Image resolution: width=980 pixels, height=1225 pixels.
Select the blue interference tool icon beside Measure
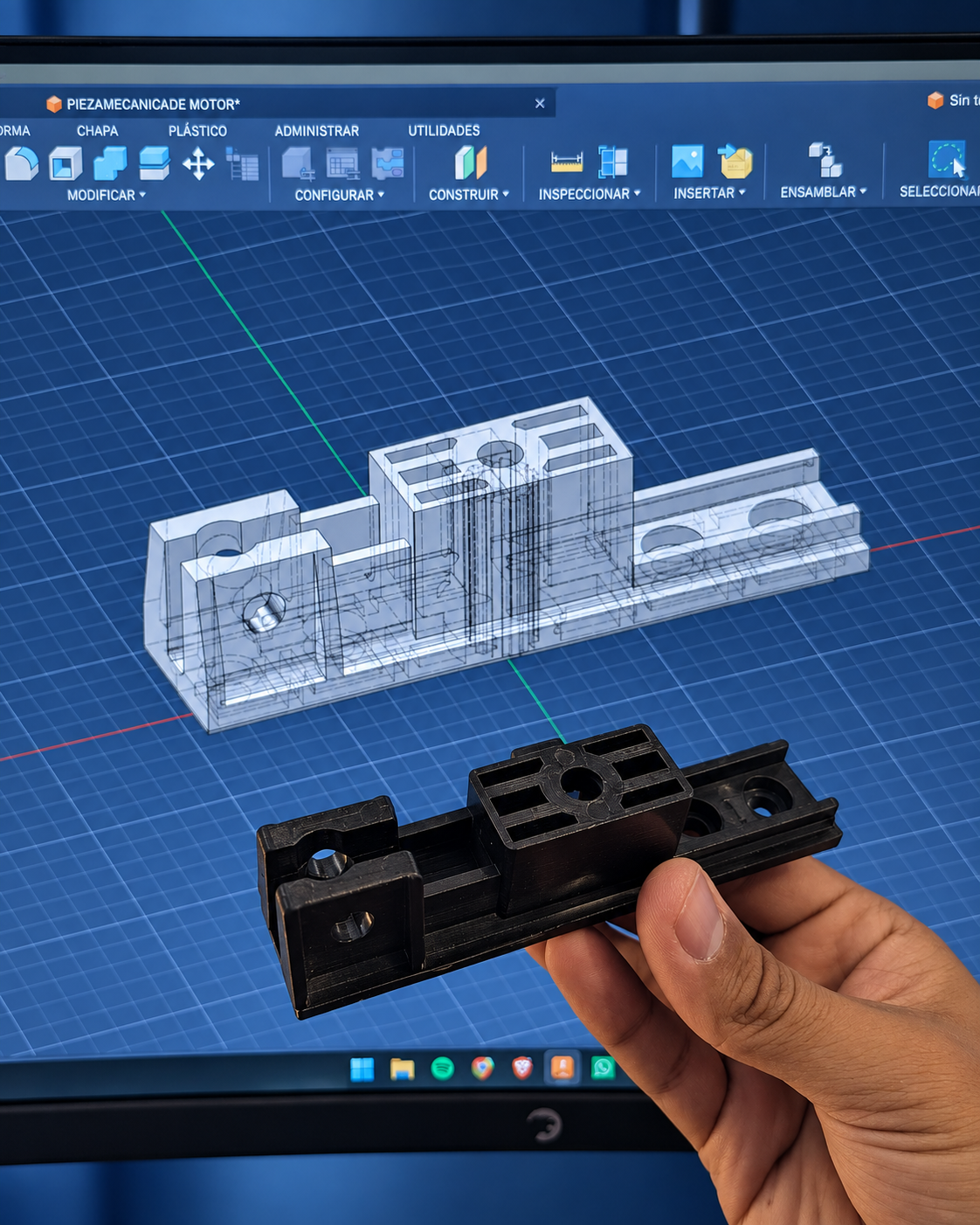(612, 163)
